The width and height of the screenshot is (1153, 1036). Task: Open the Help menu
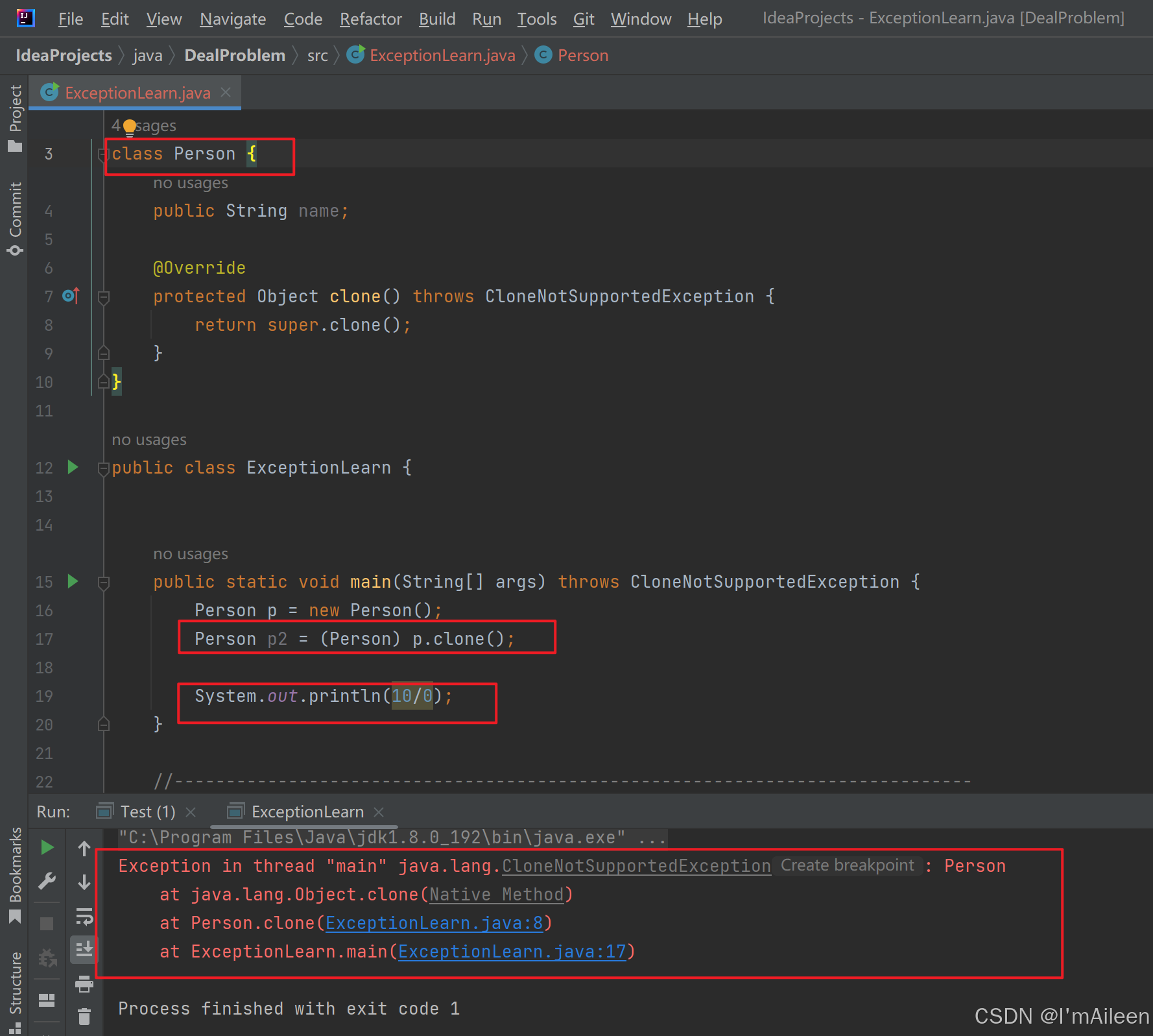(x=705, y=19)
